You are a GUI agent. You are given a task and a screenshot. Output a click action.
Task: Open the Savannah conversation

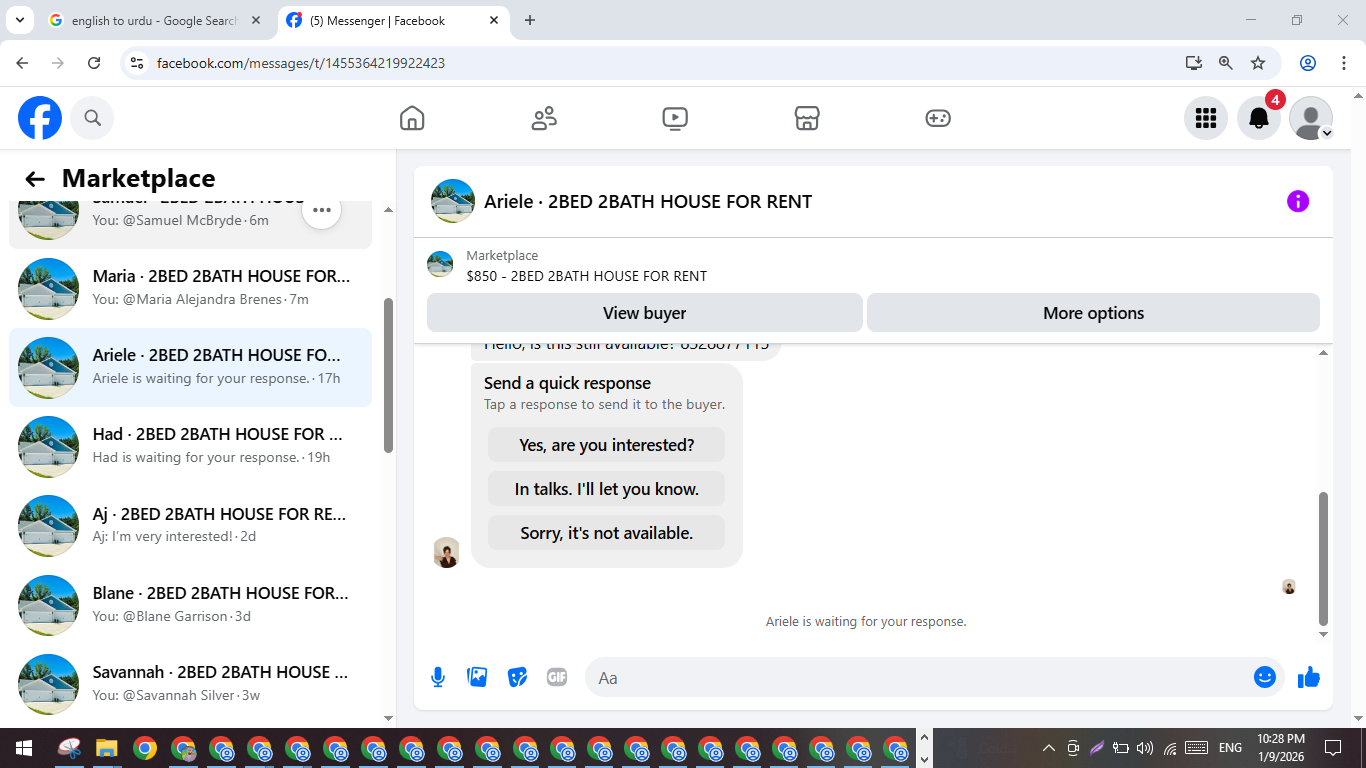[x=190, y=683]
